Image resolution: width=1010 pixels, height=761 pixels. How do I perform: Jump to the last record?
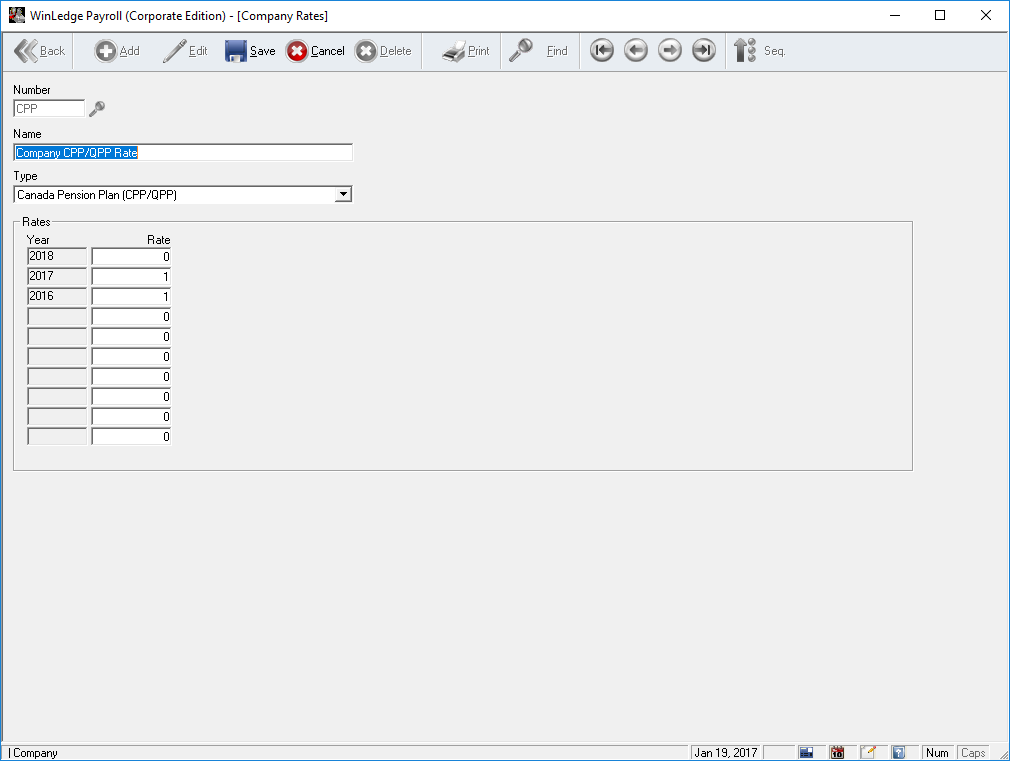click(704, 51)
